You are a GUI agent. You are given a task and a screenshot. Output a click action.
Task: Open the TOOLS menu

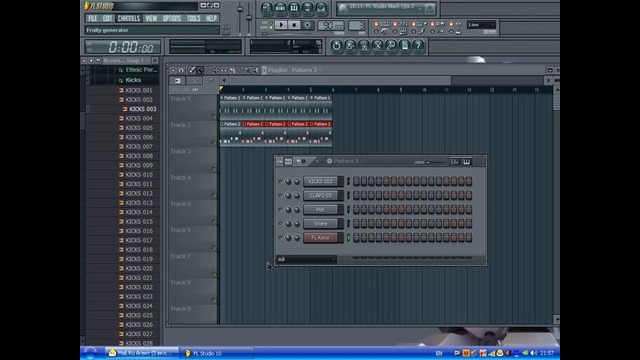[x=193, y=18]
